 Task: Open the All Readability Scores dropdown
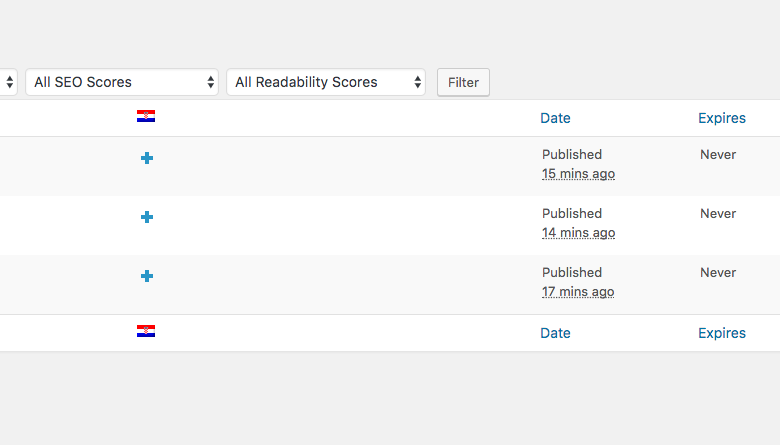326,82
